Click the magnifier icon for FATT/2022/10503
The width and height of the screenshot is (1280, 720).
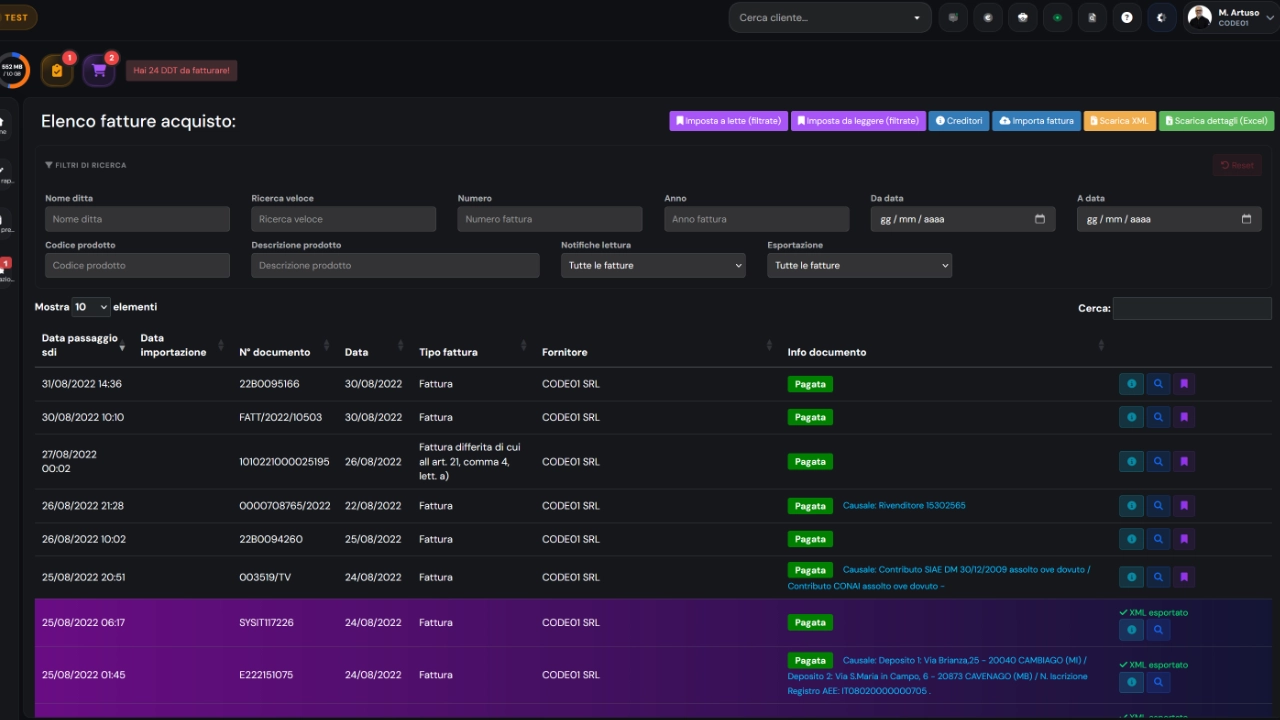pyautogui.click(x=1158, y=417)
